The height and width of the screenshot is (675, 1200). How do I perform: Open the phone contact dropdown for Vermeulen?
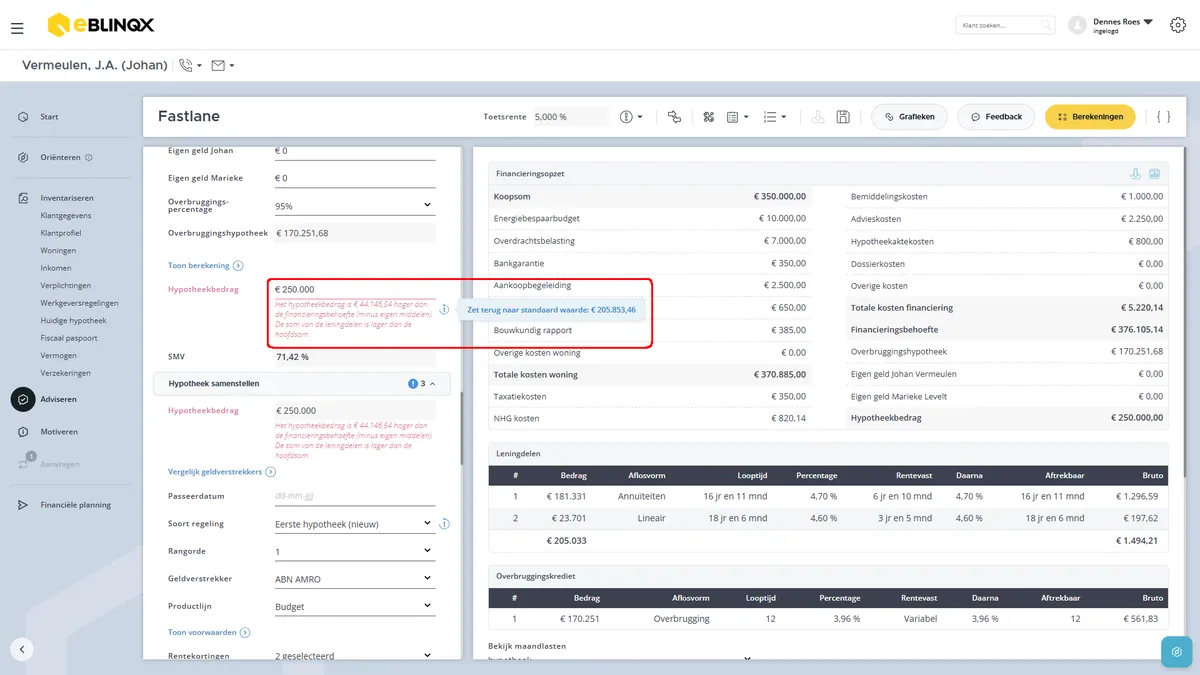189,66
